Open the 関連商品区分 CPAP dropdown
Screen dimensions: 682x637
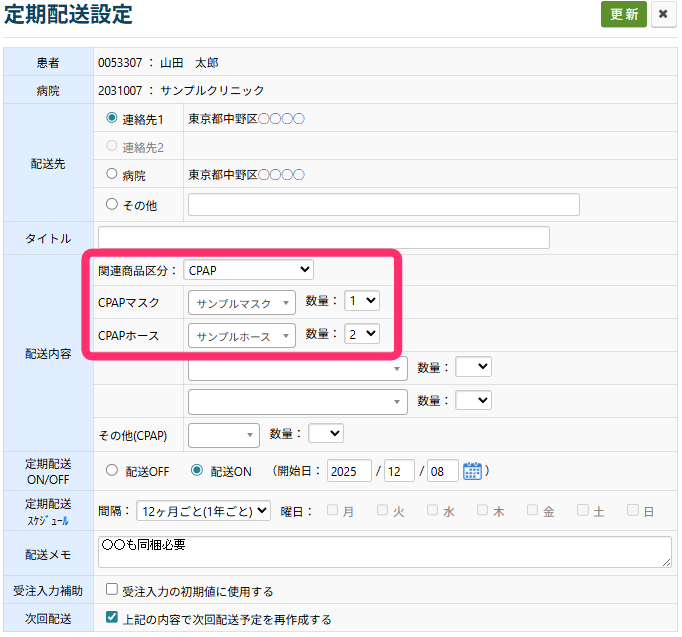[x=249, y=270]
